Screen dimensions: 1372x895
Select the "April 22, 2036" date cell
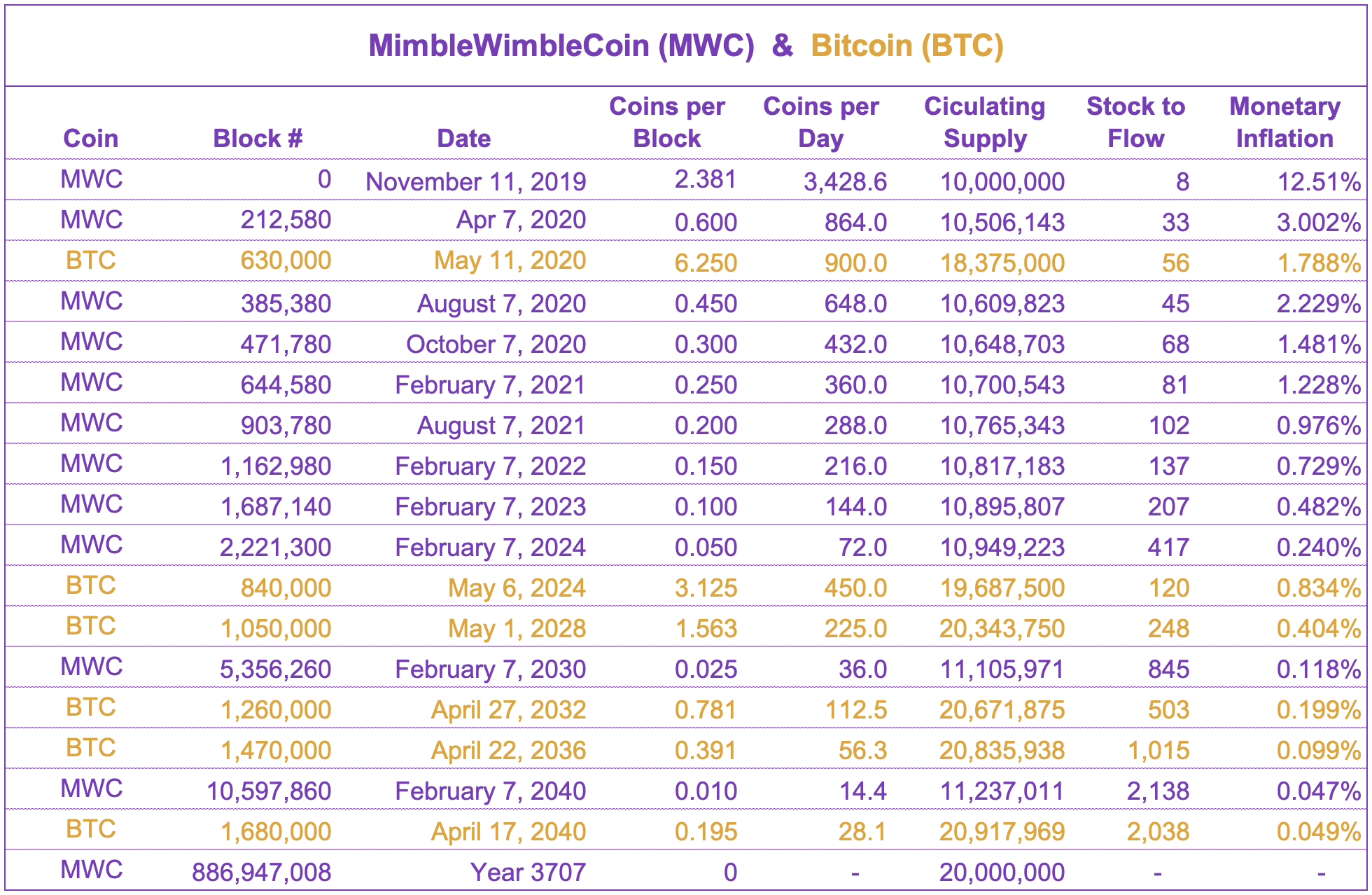coord(508,750)
